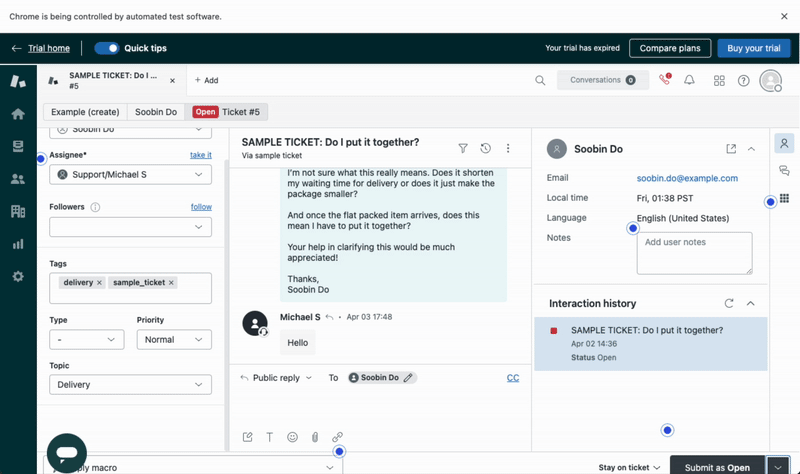Click the Zendesk logo in sidebar
The width and height of the screenshot is (800, 474).
(18, 81)
